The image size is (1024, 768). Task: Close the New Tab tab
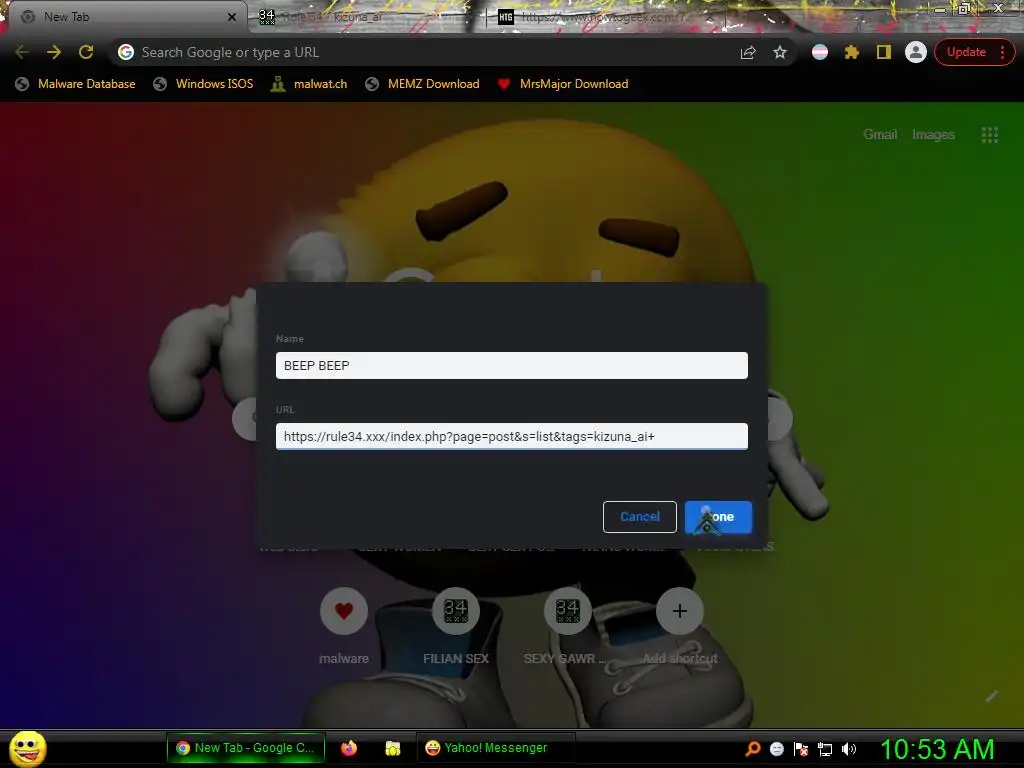coord(232,17)
